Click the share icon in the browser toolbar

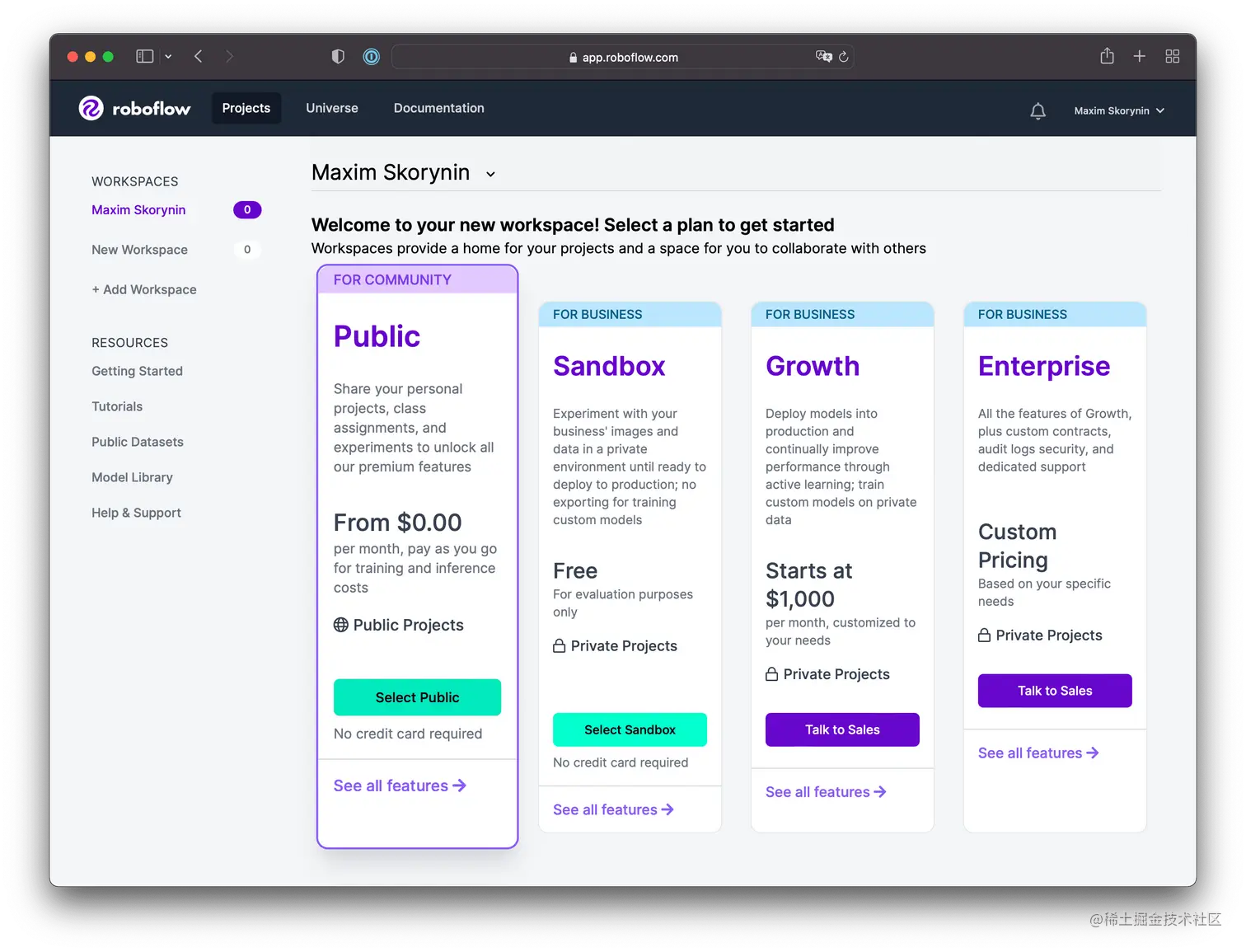click(1107, 56)
